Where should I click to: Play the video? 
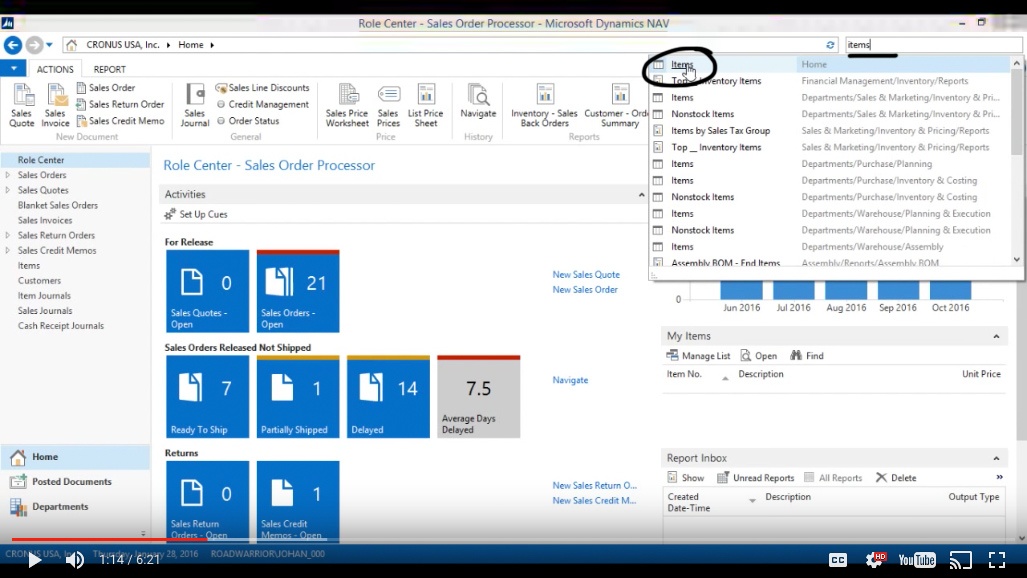tap(34, 560)
